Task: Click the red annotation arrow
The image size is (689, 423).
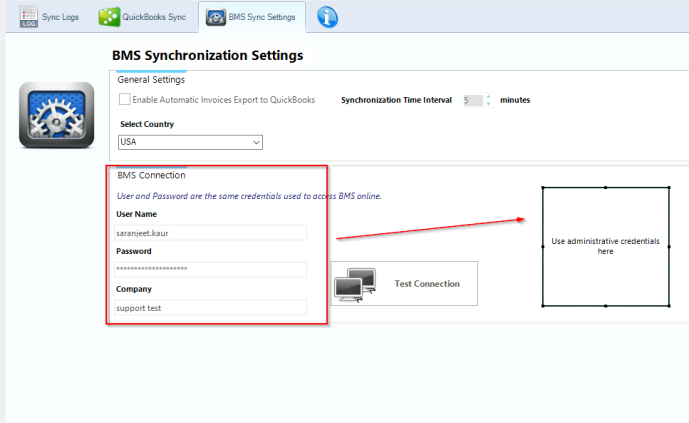Action: (431, 228)
